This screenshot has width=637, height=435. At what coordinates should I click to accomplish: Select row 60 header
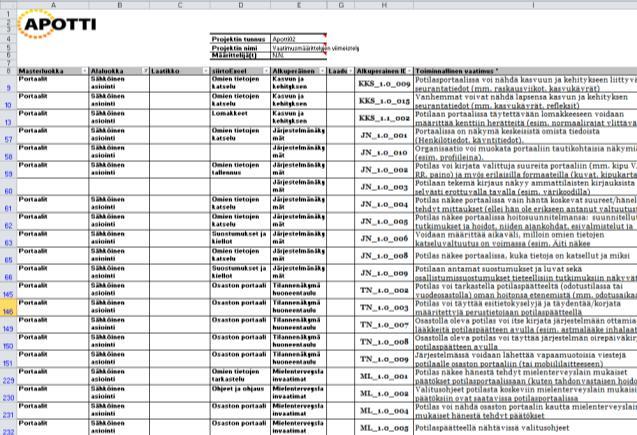click(x=9, y=187)
